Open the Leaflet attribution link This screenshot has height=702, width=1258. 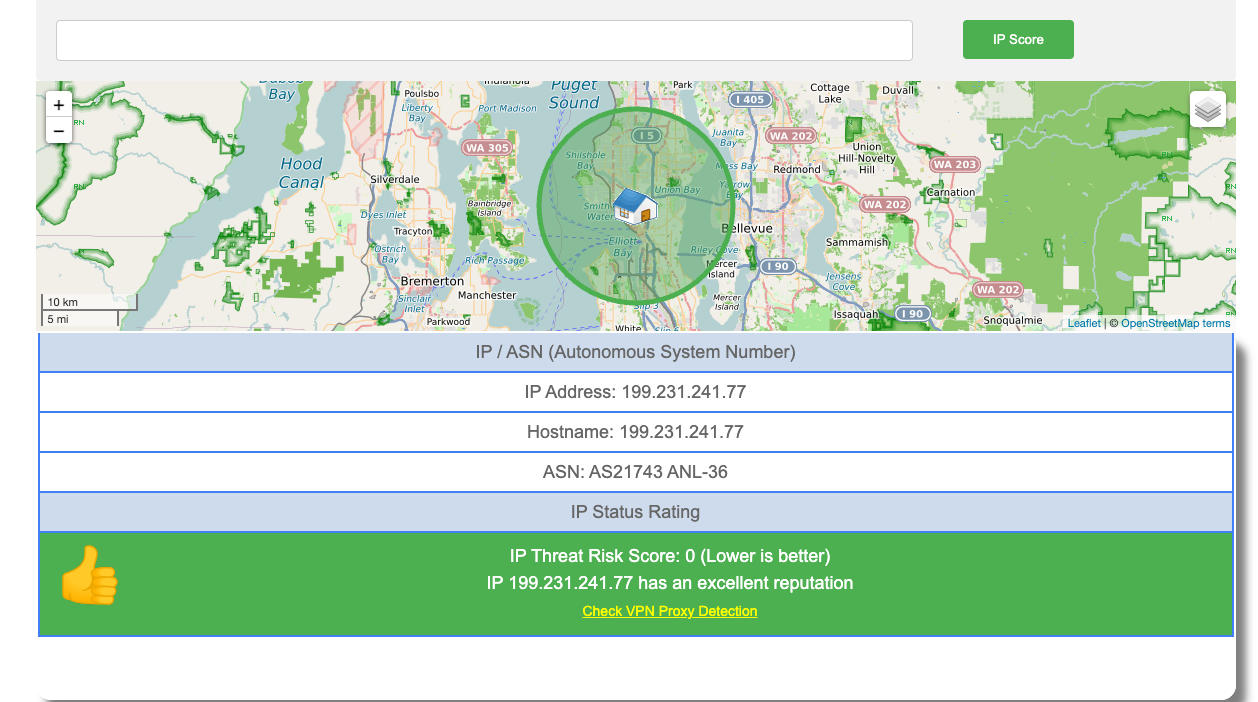pyautogui.click(x=1084, y=323)
